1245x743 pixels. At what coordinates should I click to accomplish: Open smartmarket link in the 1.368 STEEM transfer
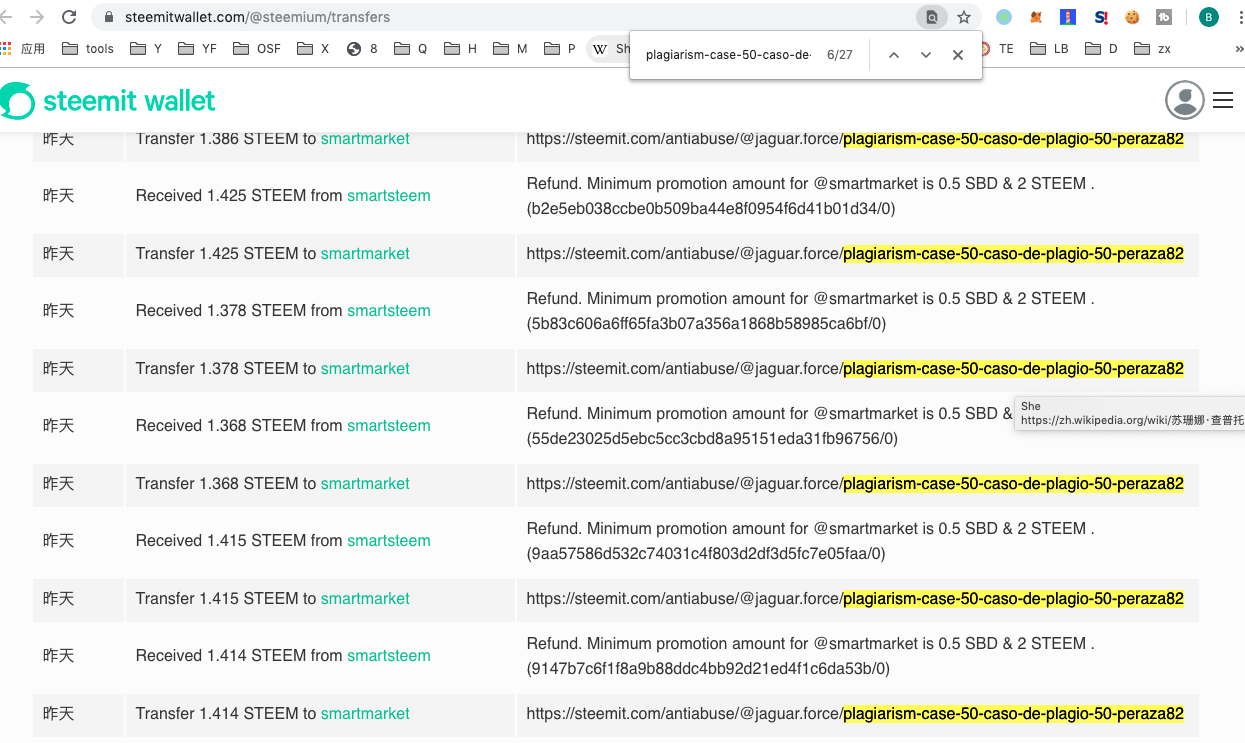coord(365,484)
